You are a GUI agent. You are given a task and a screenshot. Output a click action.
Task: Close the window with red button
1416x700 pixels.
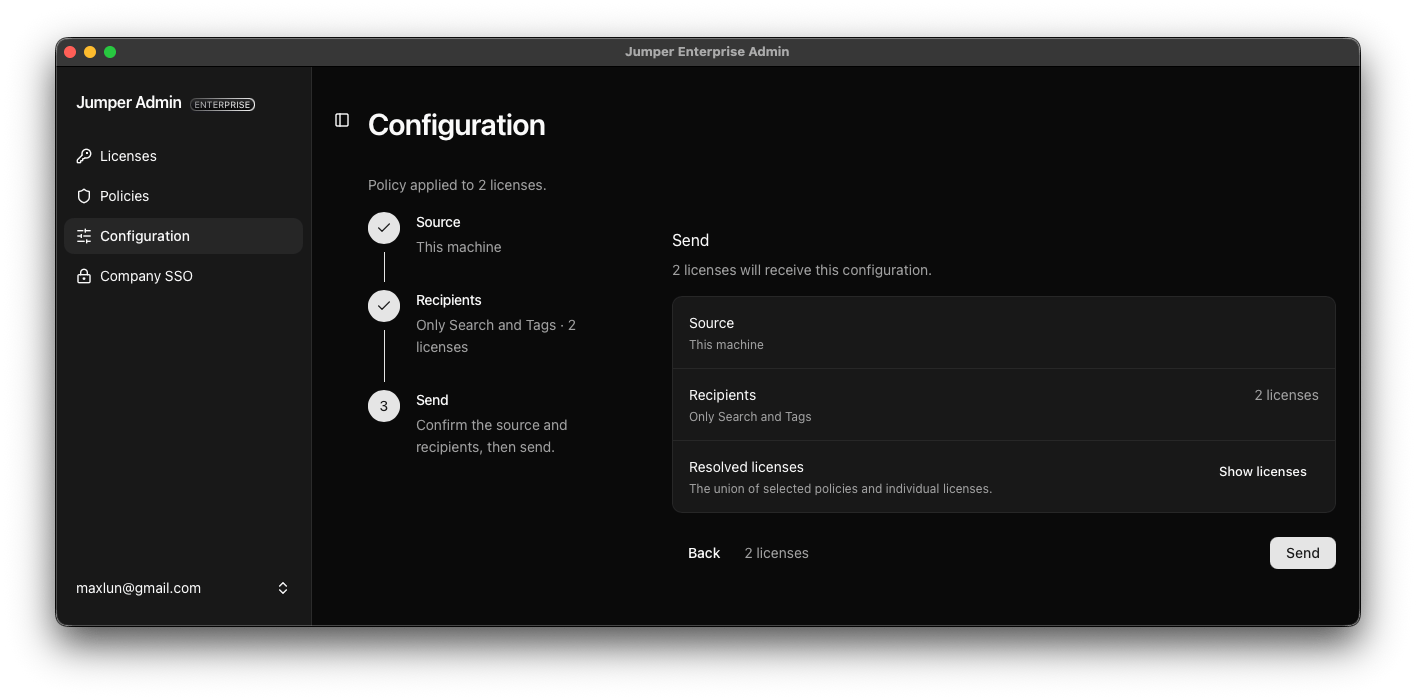[x=70, y=52]
